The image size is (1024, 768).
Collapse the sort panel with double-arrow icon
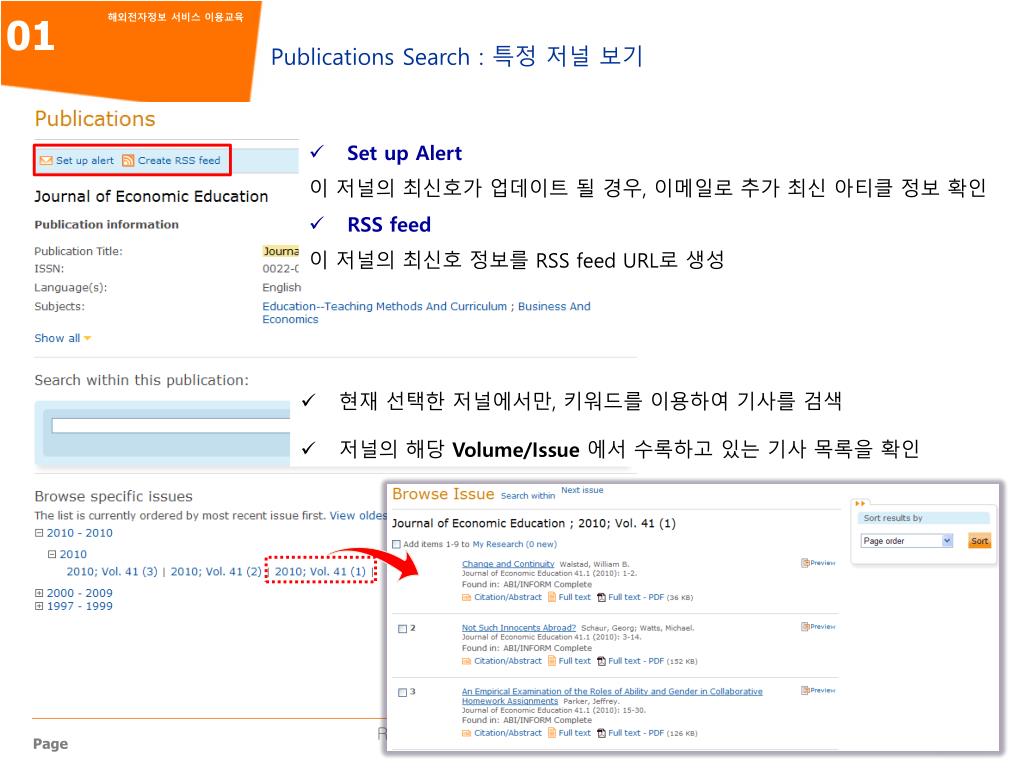tap(860, 504)
